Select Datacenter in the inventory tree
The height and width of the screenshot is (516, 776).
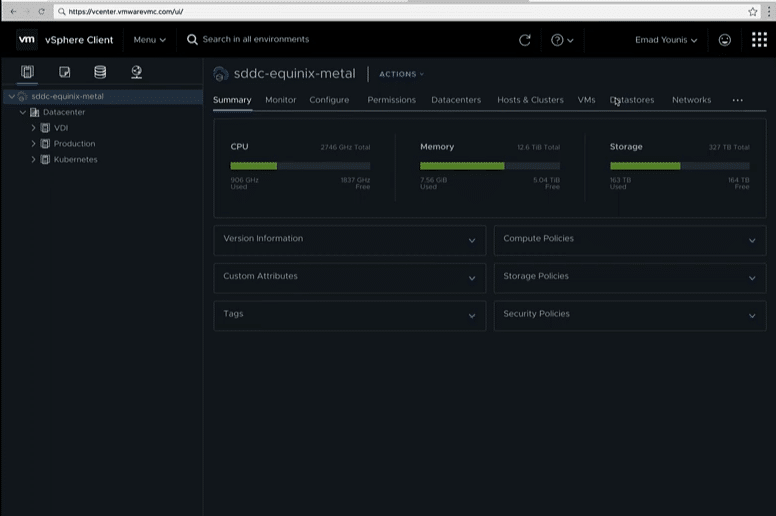coord(64,112)
